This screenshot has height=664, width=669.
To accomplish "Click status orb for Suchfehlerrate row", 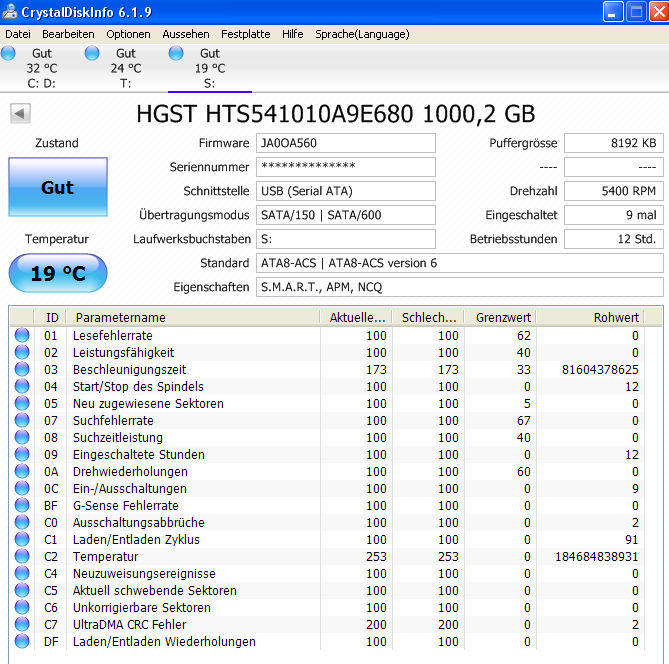I will [x=22, y=420].
